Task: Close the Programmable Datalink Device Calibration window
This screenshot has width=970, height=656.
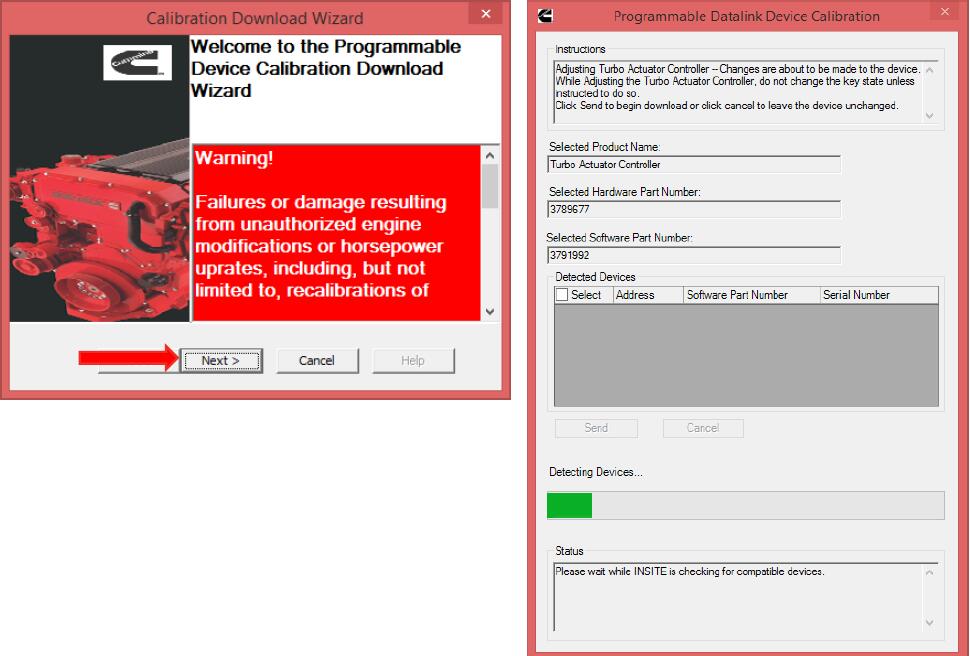Action: point(945,12)
